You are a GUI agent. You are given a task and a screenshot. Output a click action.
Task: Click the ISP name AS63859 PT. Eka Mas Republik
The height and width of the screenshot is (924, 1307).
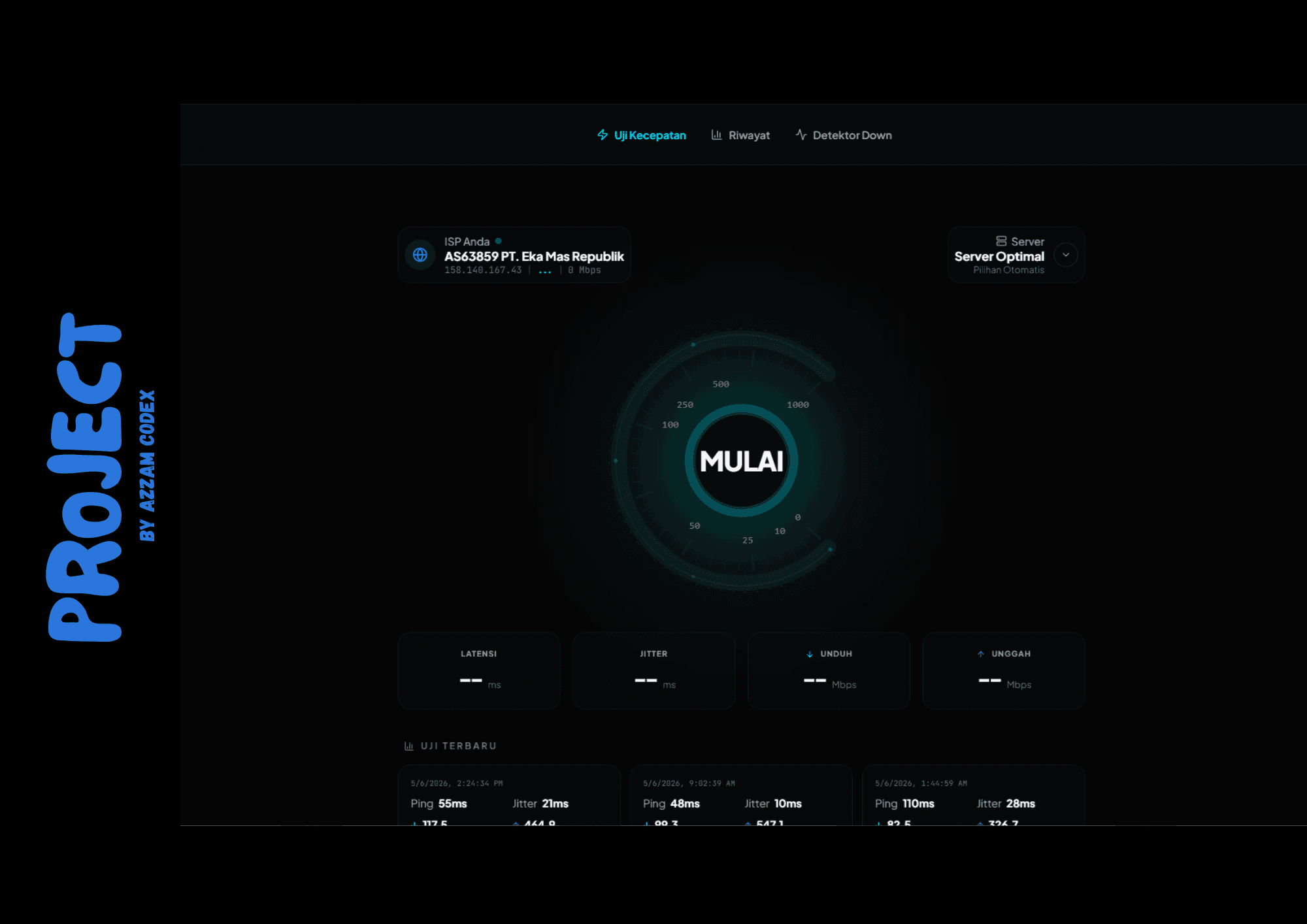click(534, 256)
